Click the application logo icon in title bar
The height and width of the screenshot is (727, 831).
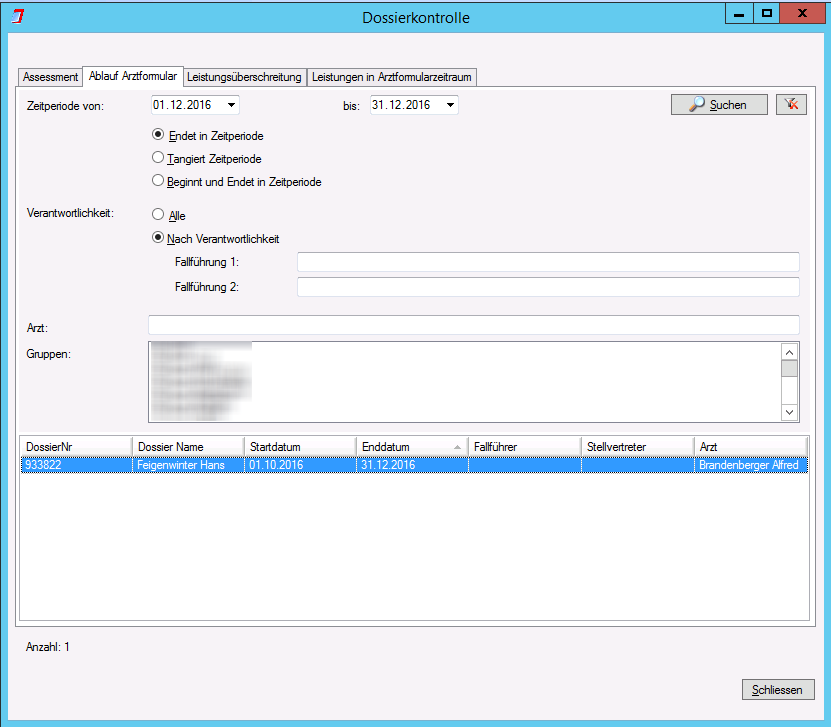16,17
